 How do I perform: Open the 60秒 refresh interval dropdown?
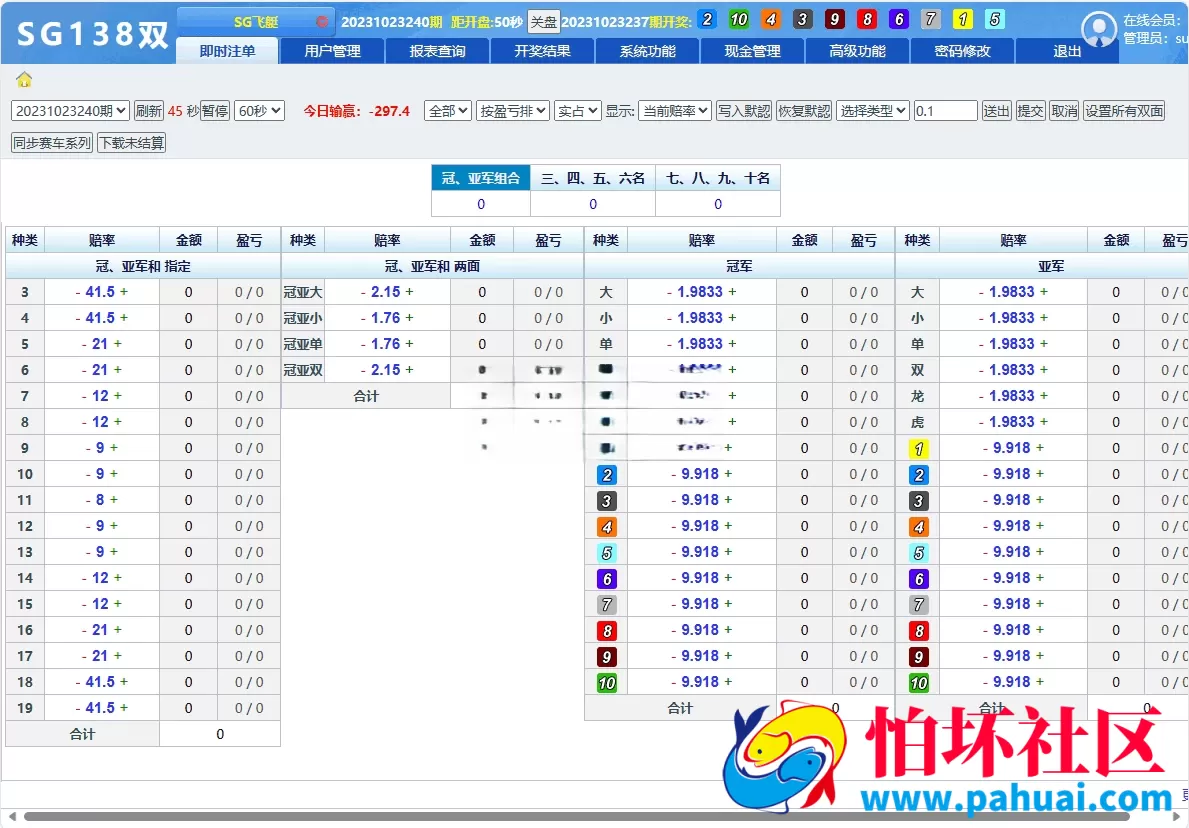click(x=259, y=111)
